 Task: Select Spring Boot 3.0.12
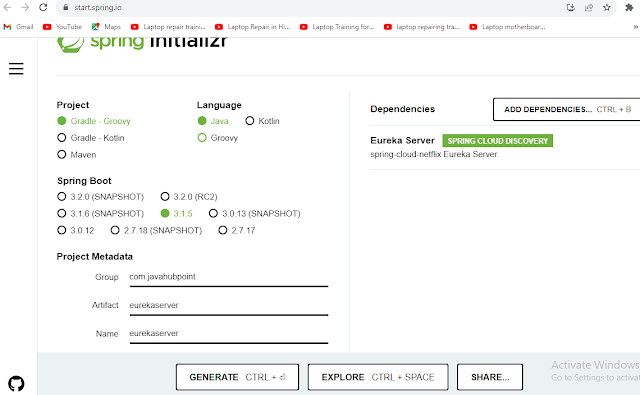coord(76,231)
